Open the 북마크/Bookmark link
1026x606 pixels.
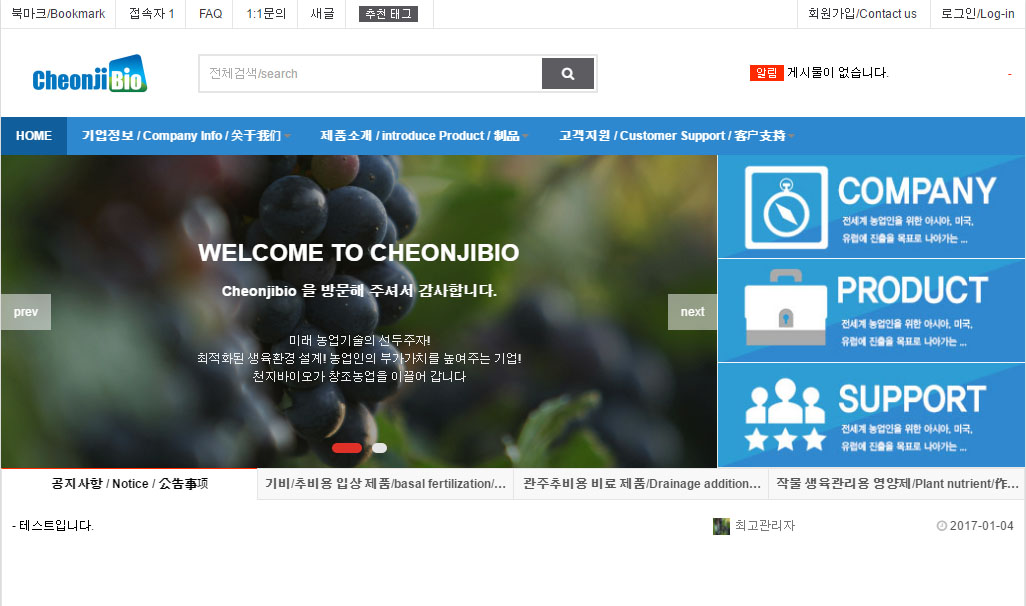(x=58, y=14)
